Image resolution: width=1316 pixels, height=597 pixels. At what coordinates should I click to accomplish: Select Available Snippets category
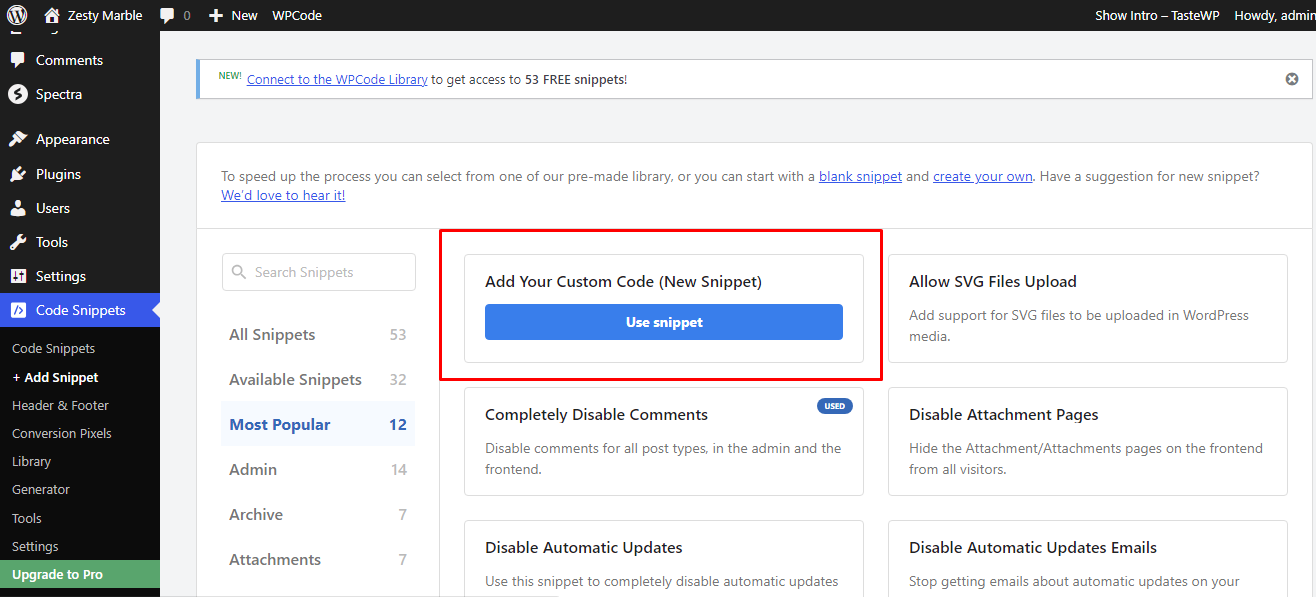318,379
